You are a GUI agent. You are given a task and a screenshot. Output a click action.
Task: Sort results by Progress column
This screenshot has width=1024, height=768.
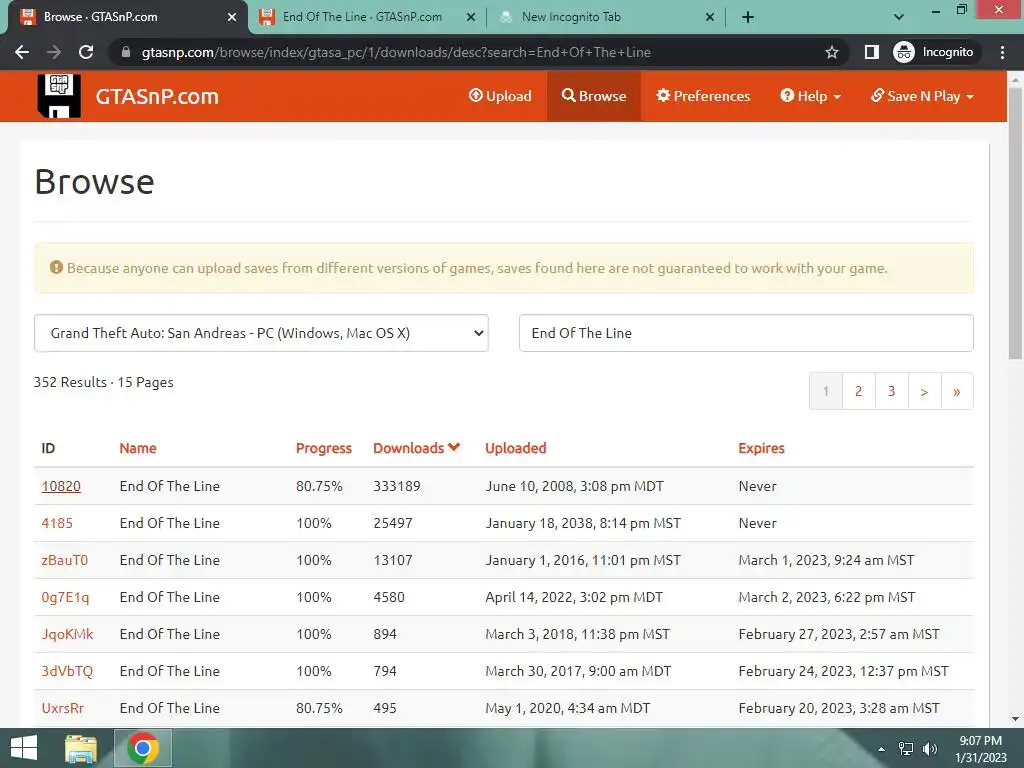pos(323,448)
